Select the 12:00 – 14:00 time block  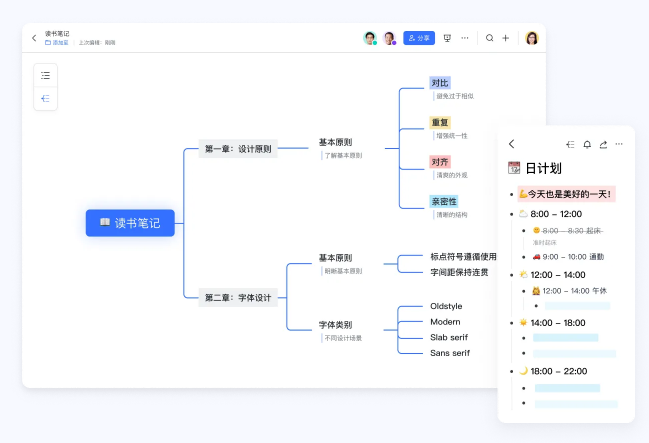[558, 275]
